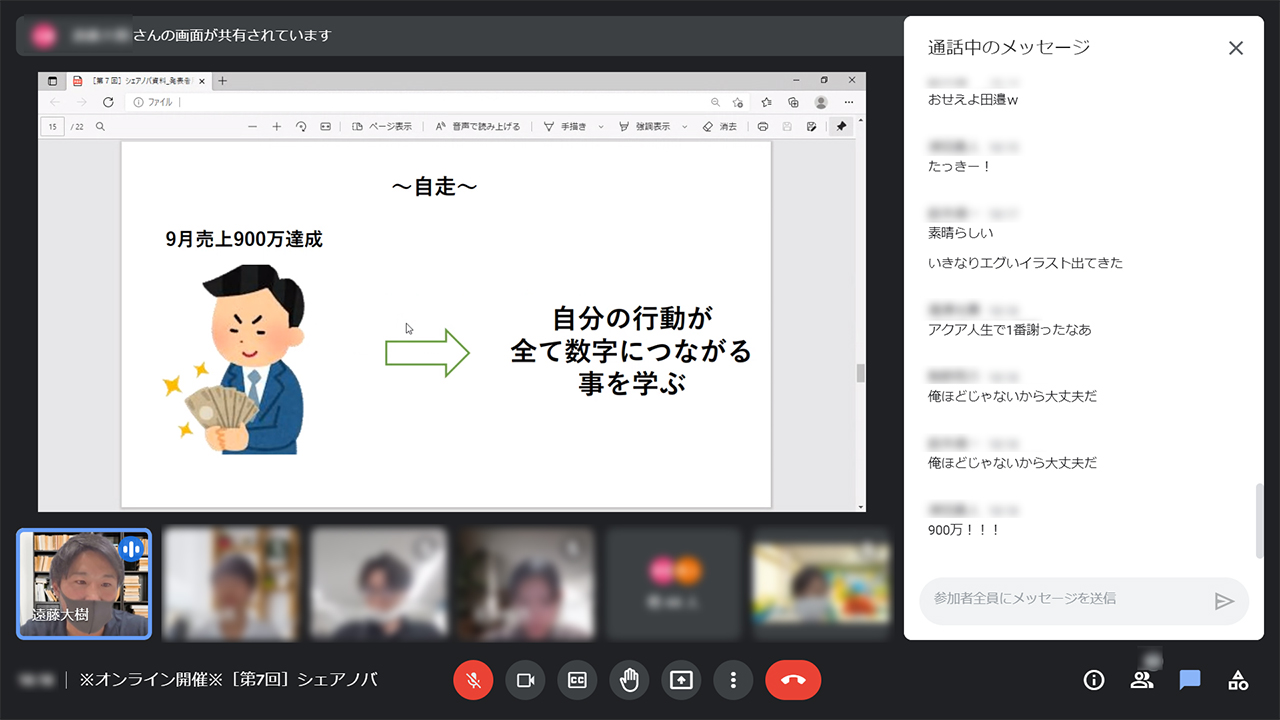Viewport: 1280px width, 720px height.
Task: Toggle the in-call chat panel
Action: pyautogui.click(x=1190, y=680)
